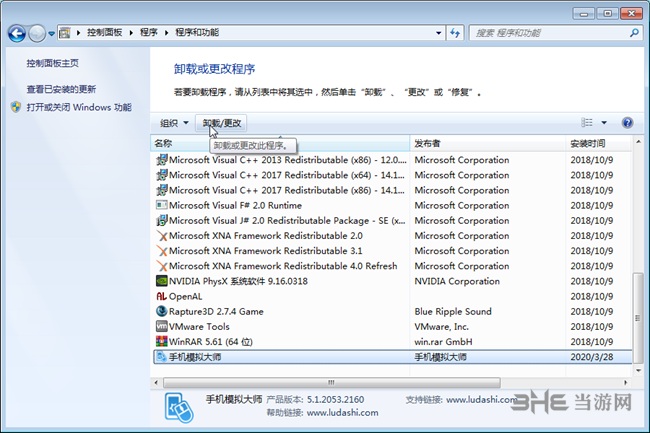The image size is (650, 433).
Task: Select Visual C++ 2013 Redistributable (x86) icon
Action: pyautogui.click(x=162, y=160)
